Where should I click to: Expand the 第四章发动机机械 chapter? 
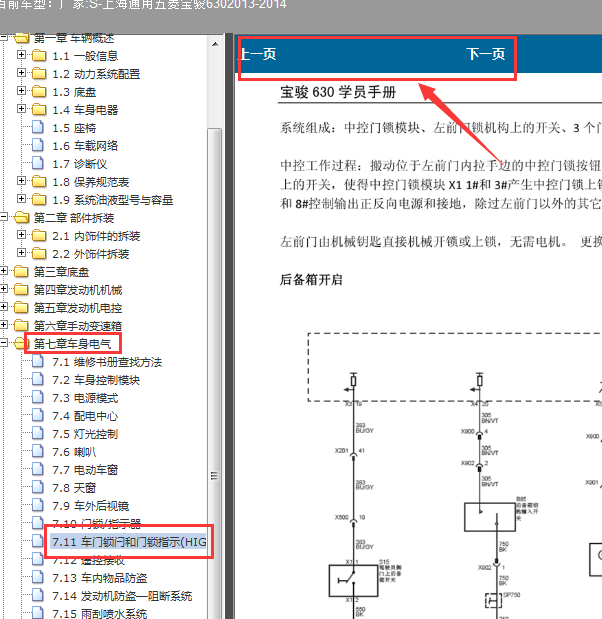pos(4,289)
